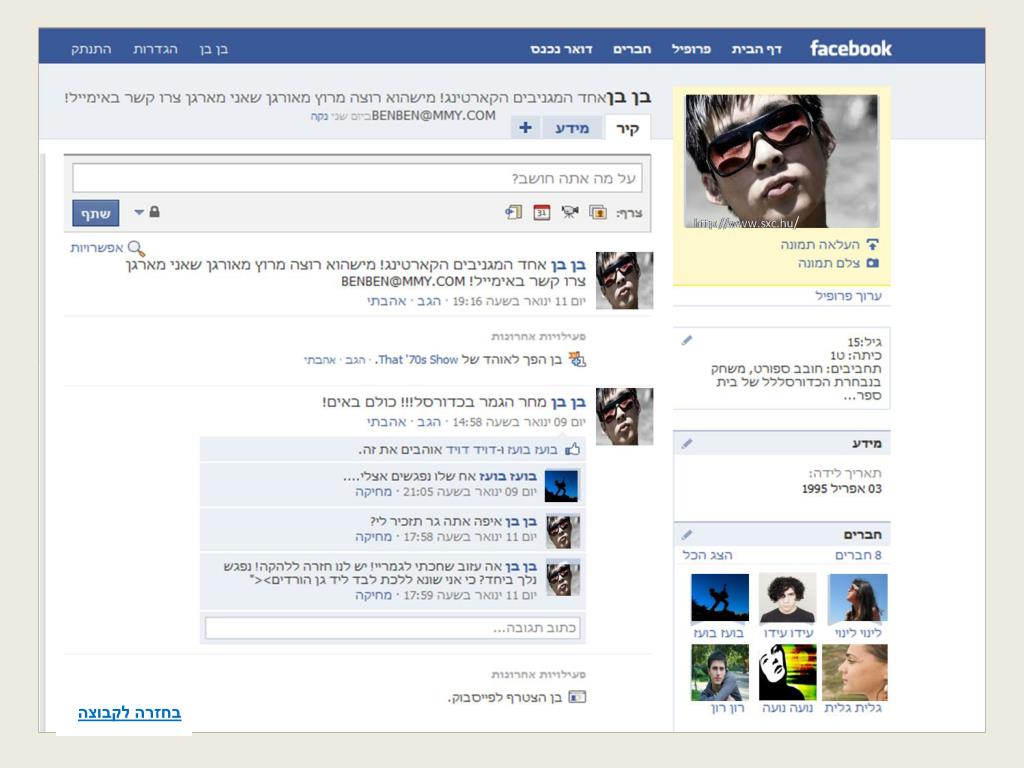Click the That '70s Show link
The width and height of the screenshot is (1024, 768).
pos(418,360)
